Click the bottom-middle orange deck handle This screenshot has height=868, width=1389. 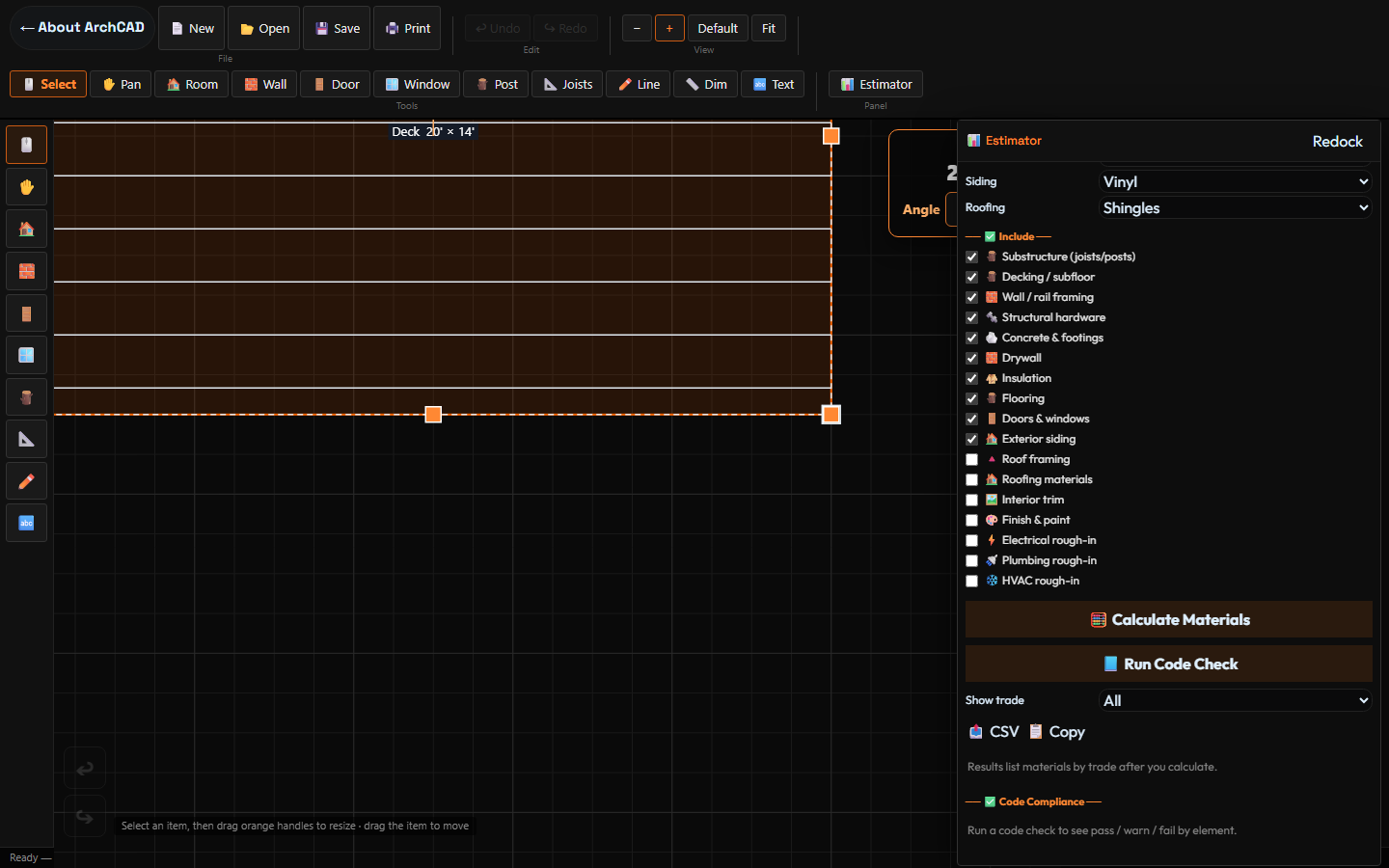(433, 415)
